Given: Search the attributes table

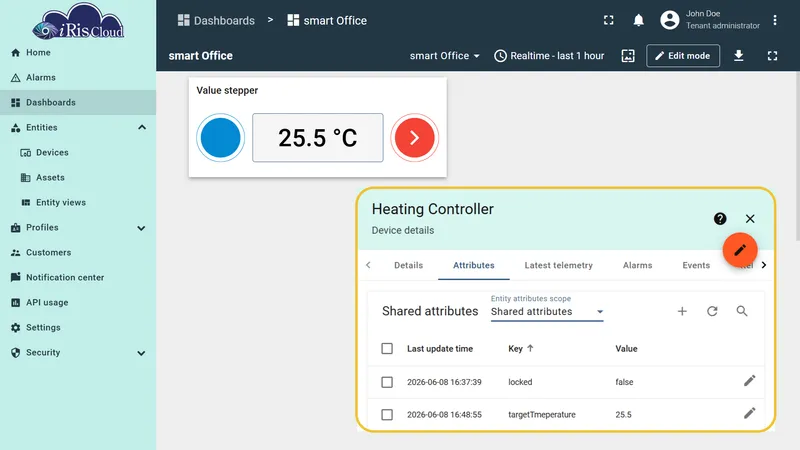Looking at the screenshot, I should click(742, 311).
